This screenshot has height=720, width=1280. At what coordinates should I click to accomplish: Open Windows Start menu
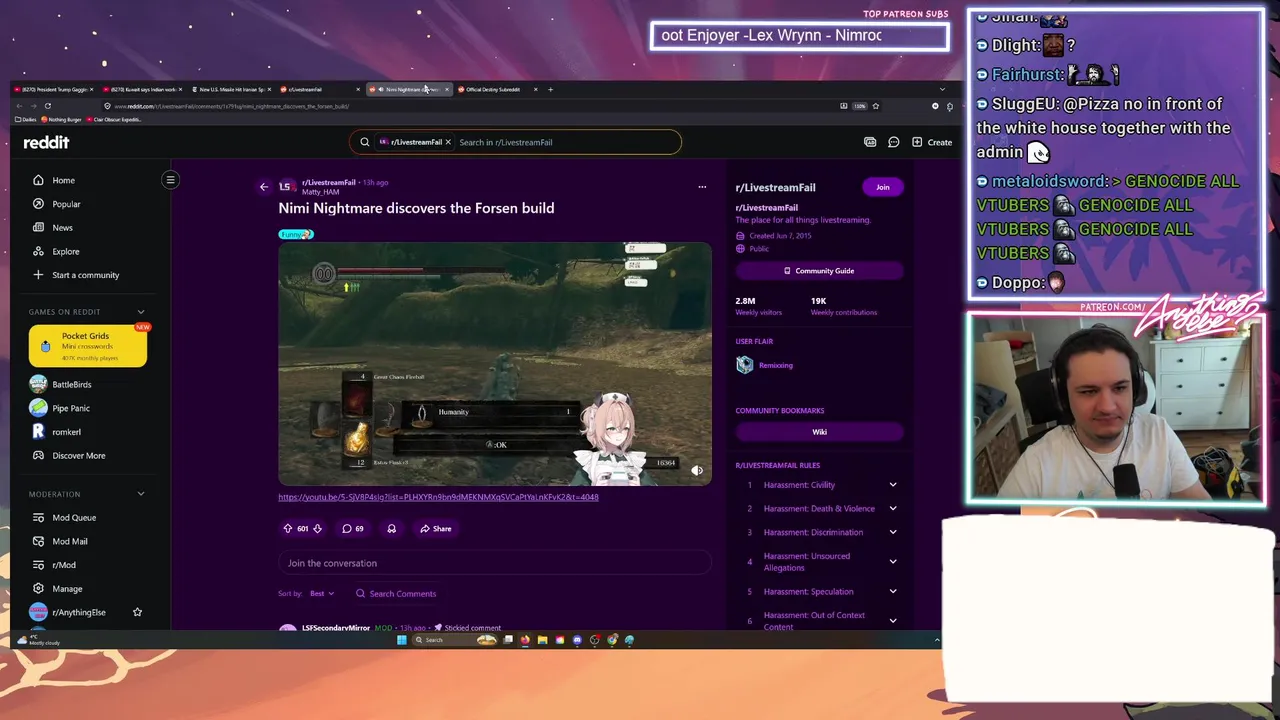point(402,640)
